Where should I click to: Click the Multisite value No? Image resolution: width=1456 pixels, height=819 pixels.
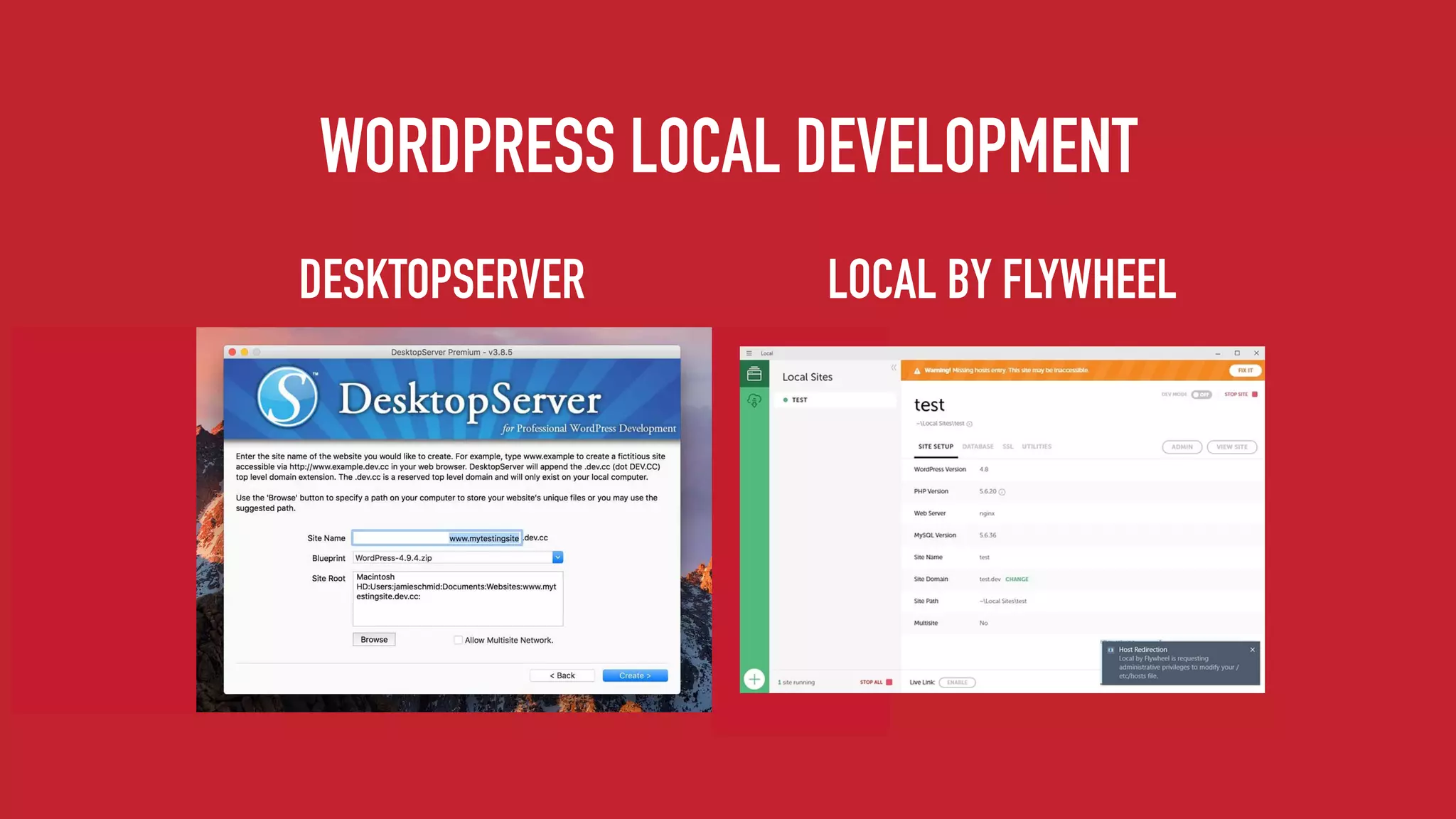coord(983,623)
